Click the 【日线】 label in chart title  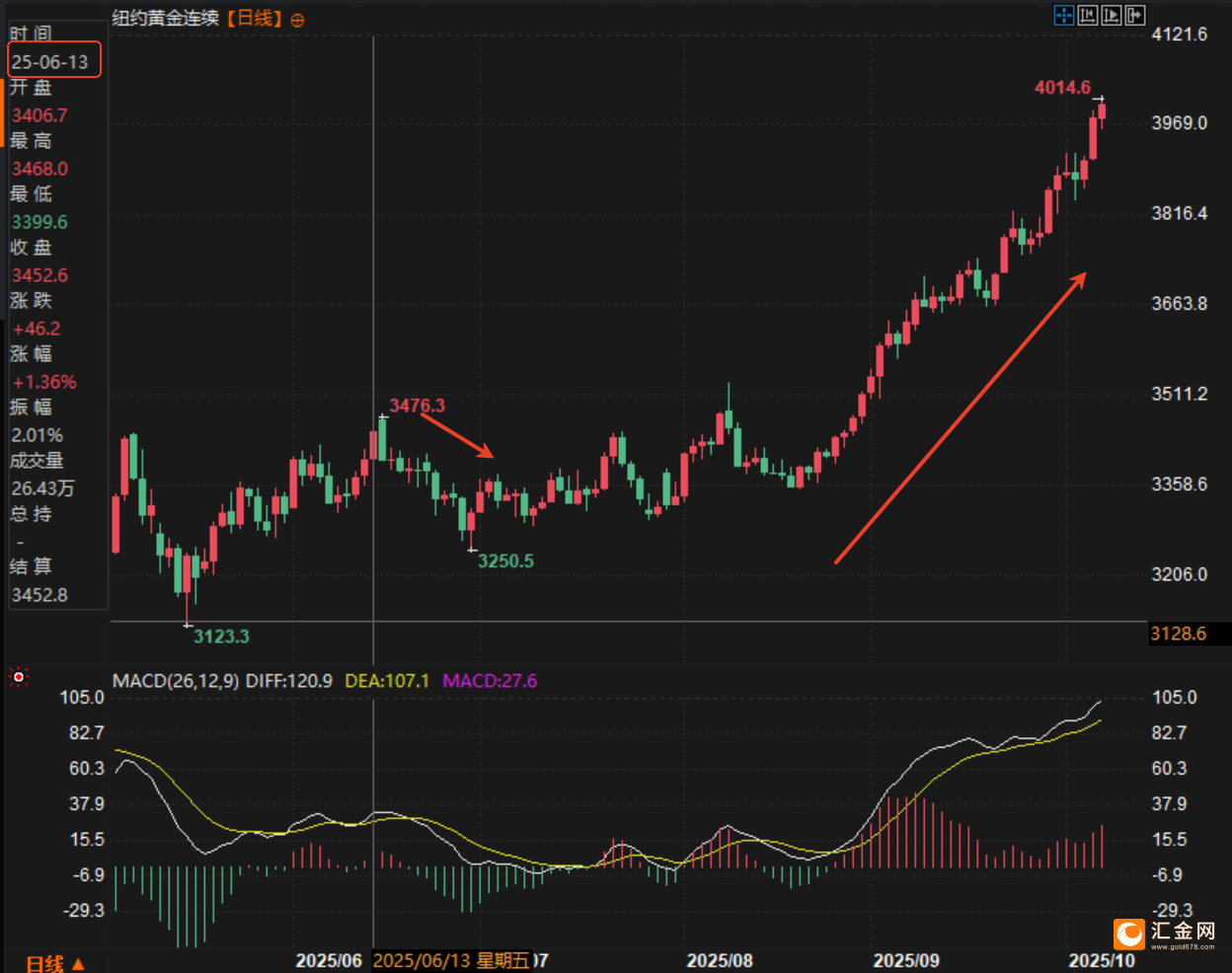click(255, 19)
